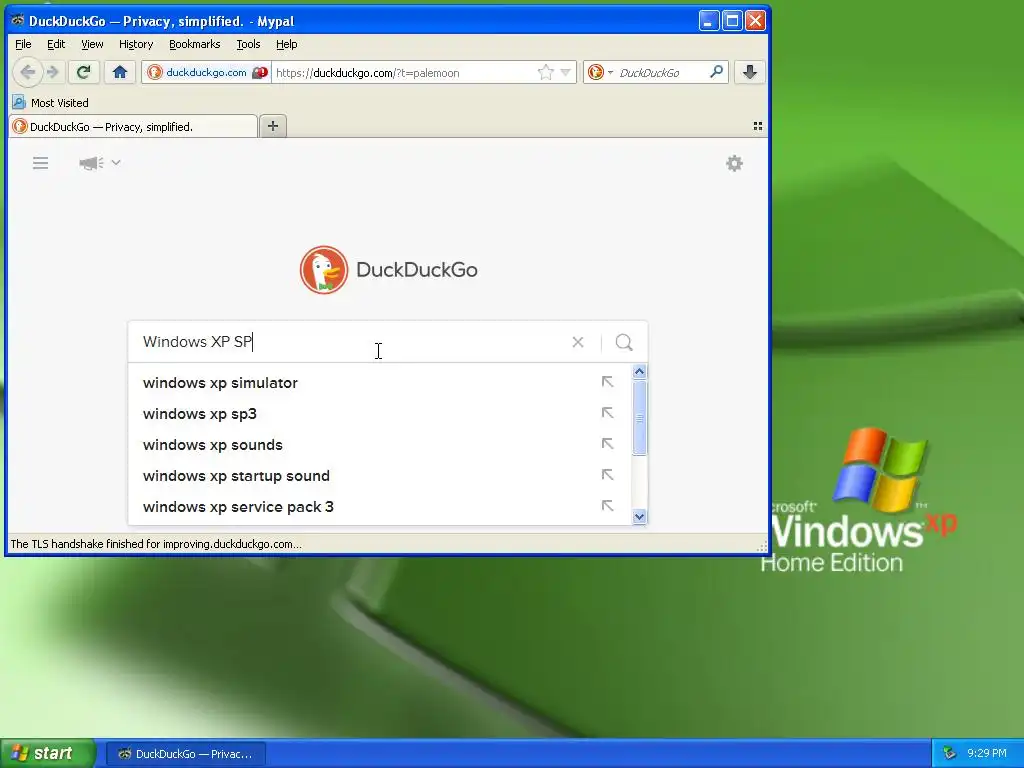
Task: Bookmark this page with the star icon
Action: [545, 72]
